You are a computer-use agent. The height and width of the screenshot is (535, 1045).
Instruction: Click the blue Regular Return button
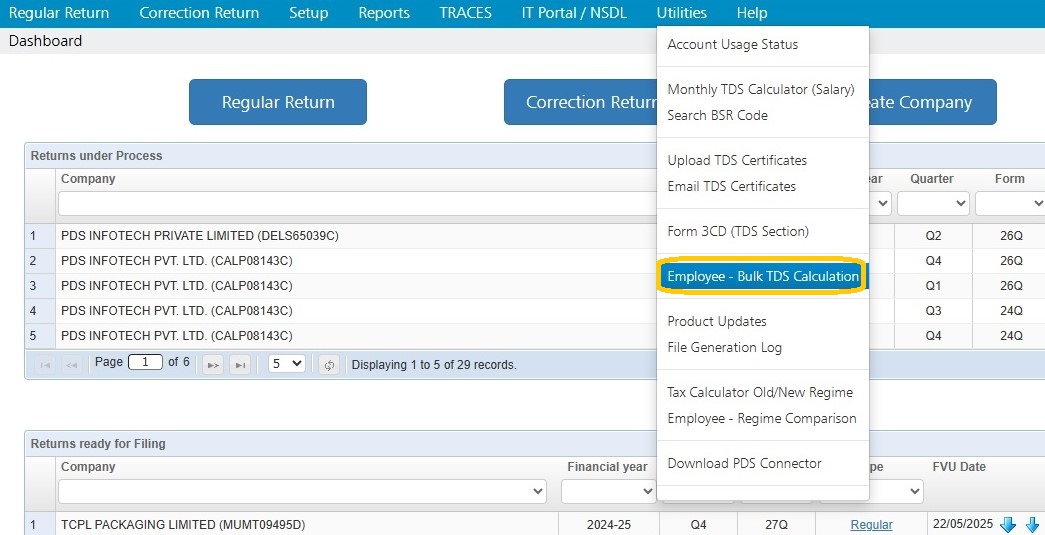pos(278,102)
